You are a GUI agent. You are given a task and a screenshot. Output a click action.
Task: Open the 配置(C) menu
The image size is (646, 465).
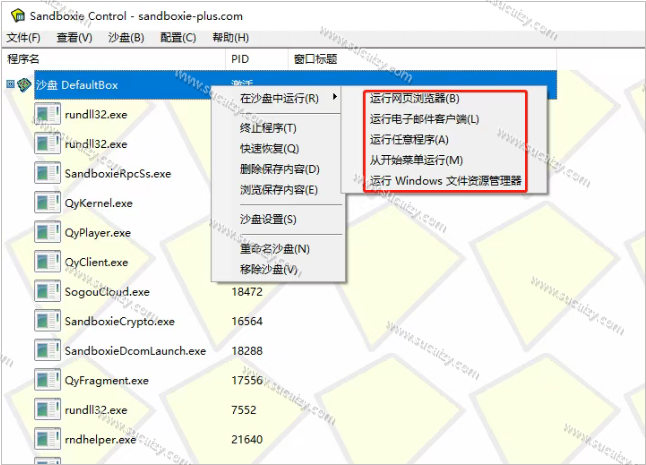178,37
